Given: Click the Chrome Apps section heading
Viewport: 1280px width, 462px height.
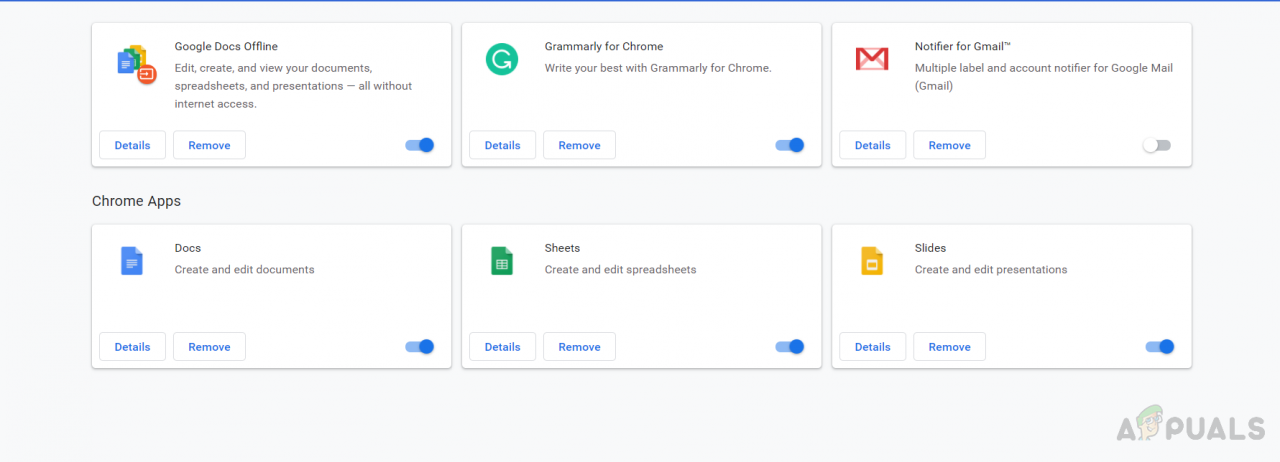Looking at the screenshot, I should coord(136,201).
